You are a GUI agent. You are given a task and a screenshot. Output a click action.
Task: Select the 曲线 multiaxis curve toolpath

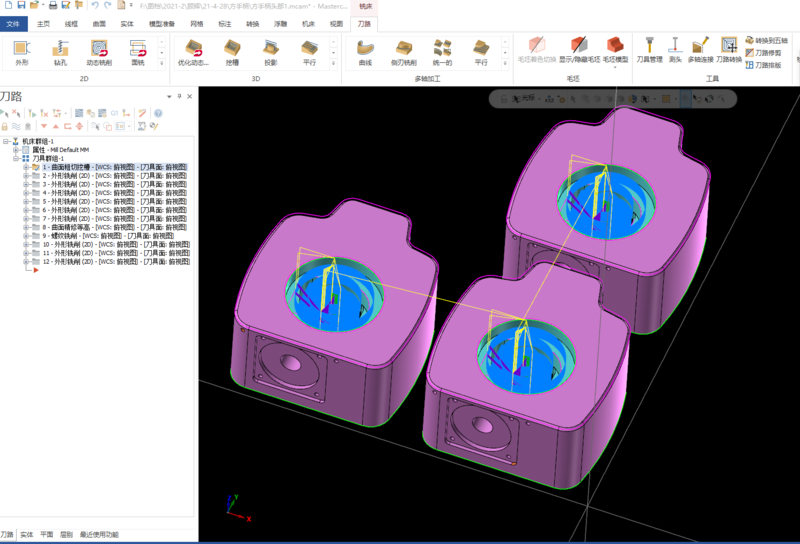[365, 53]
